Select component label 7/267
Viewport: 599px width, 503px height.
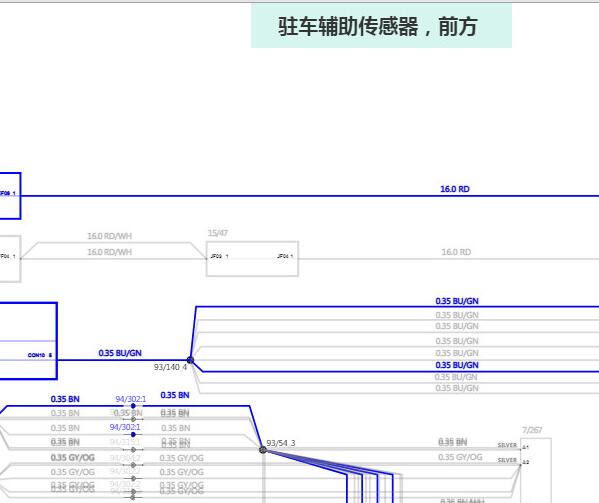click(532, 430)
